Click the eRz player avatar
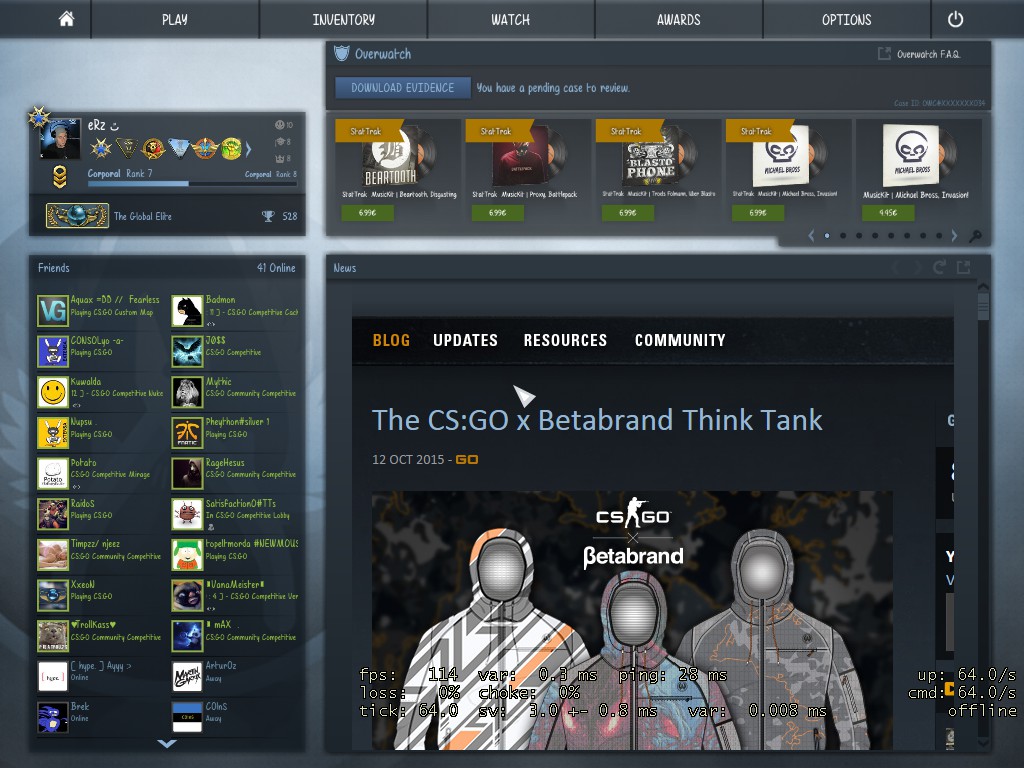Screen dimensions: 1024x768 point(60,138)
